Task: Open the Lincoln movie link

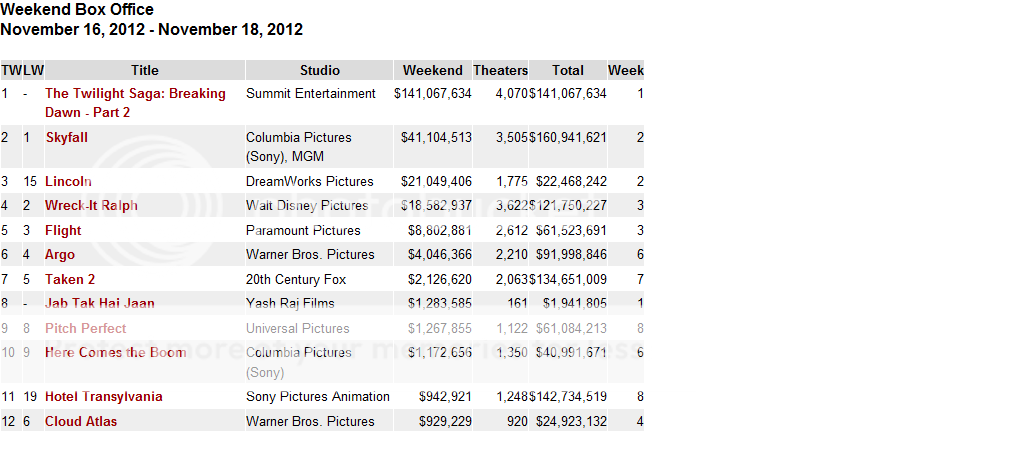Action: [68, 181]
